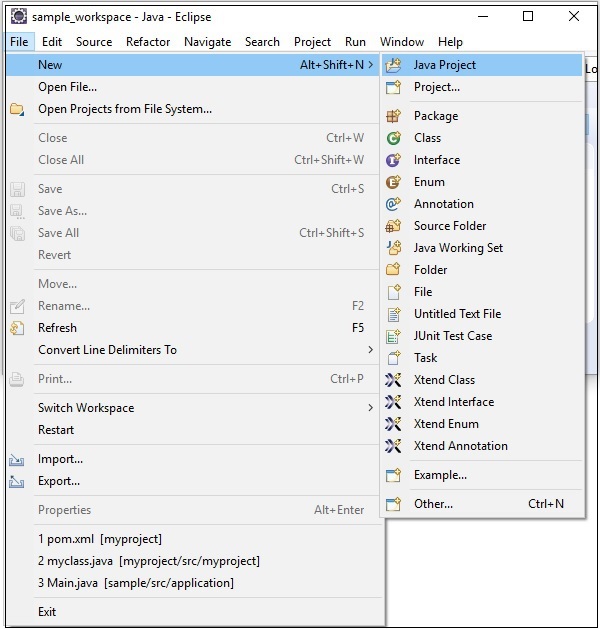
Task: Click the JUnit Test Case icon
Action: click(x=393, y=336)
